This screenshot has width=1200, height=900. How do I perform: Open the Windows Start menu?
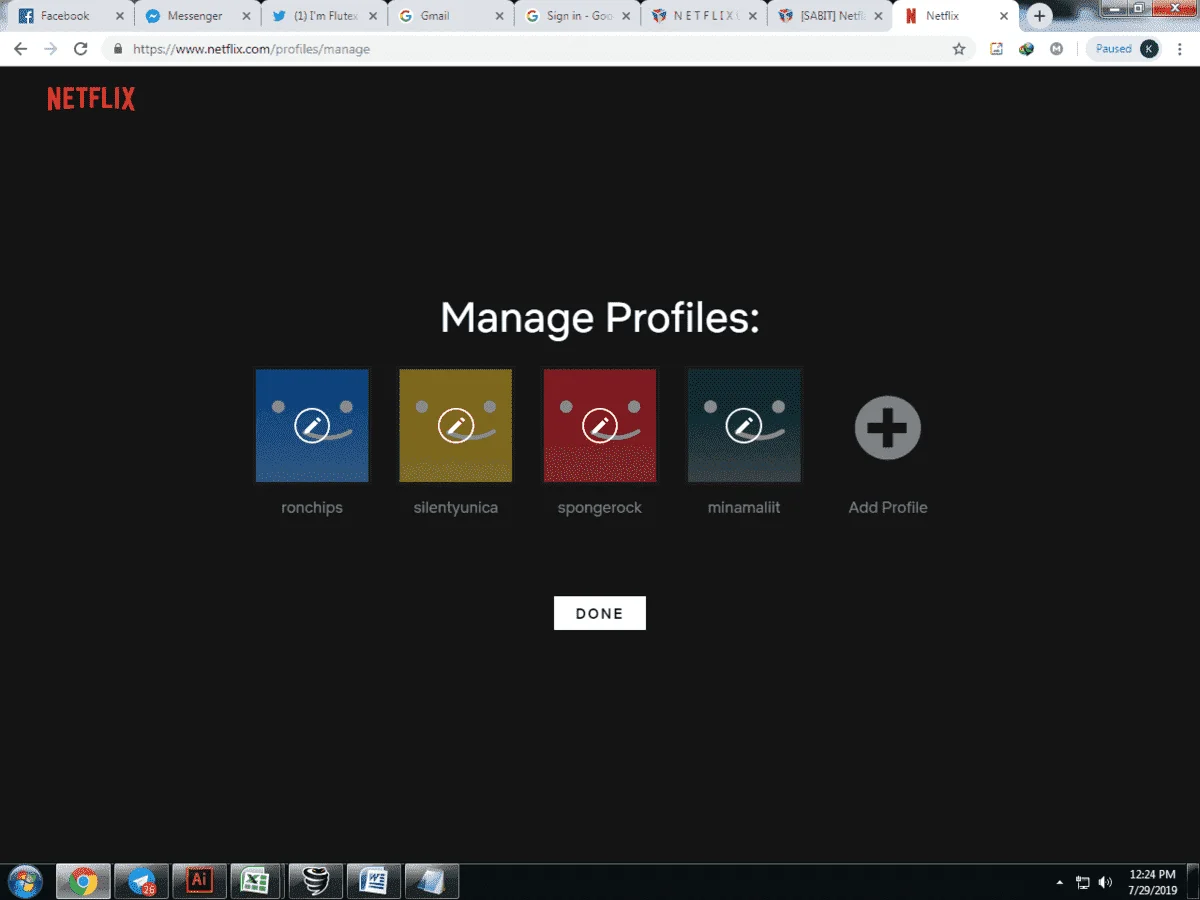click(x=25, y=881)
